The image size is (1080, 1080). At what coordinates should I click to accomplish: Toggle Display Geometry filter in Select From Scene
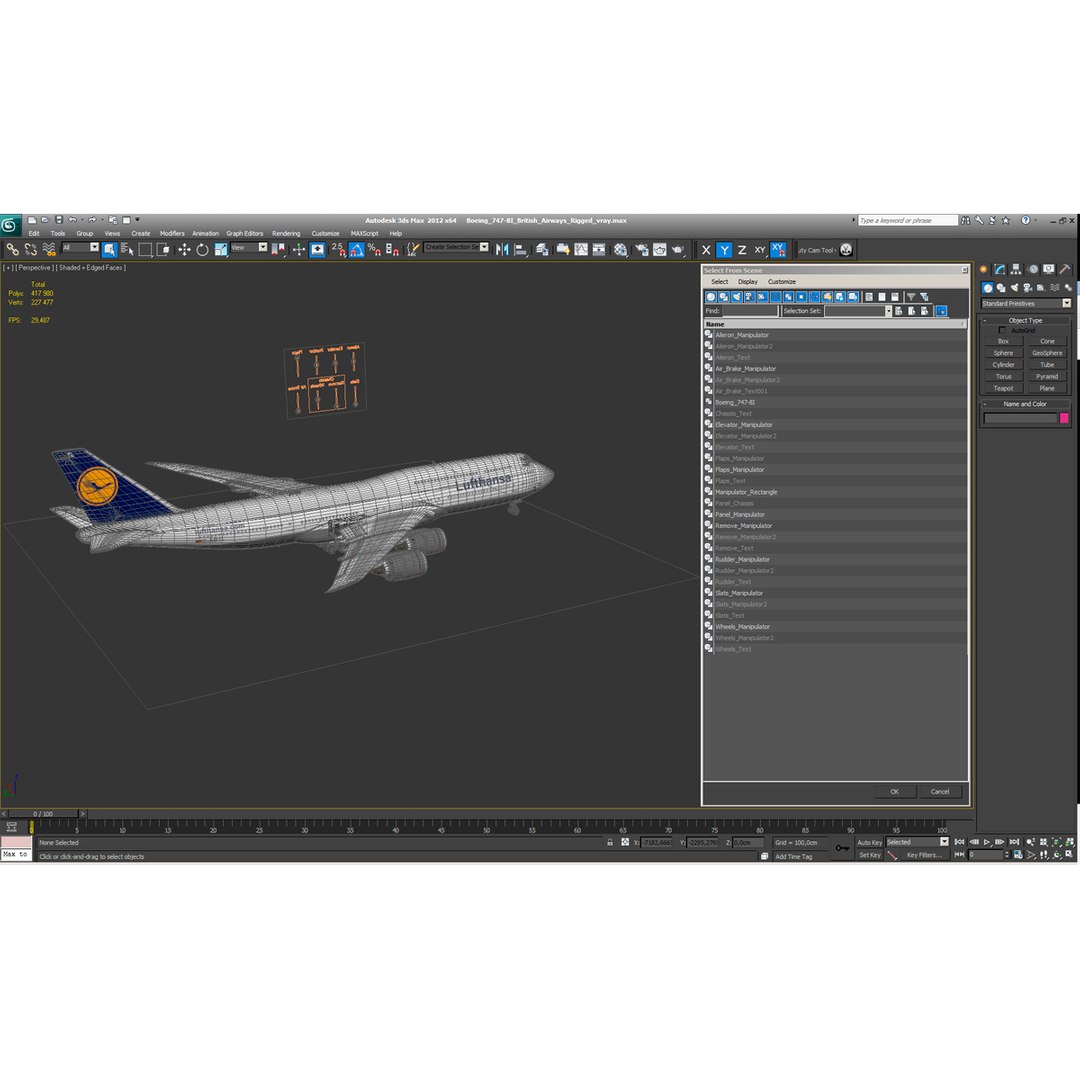[x=711, y=297]
